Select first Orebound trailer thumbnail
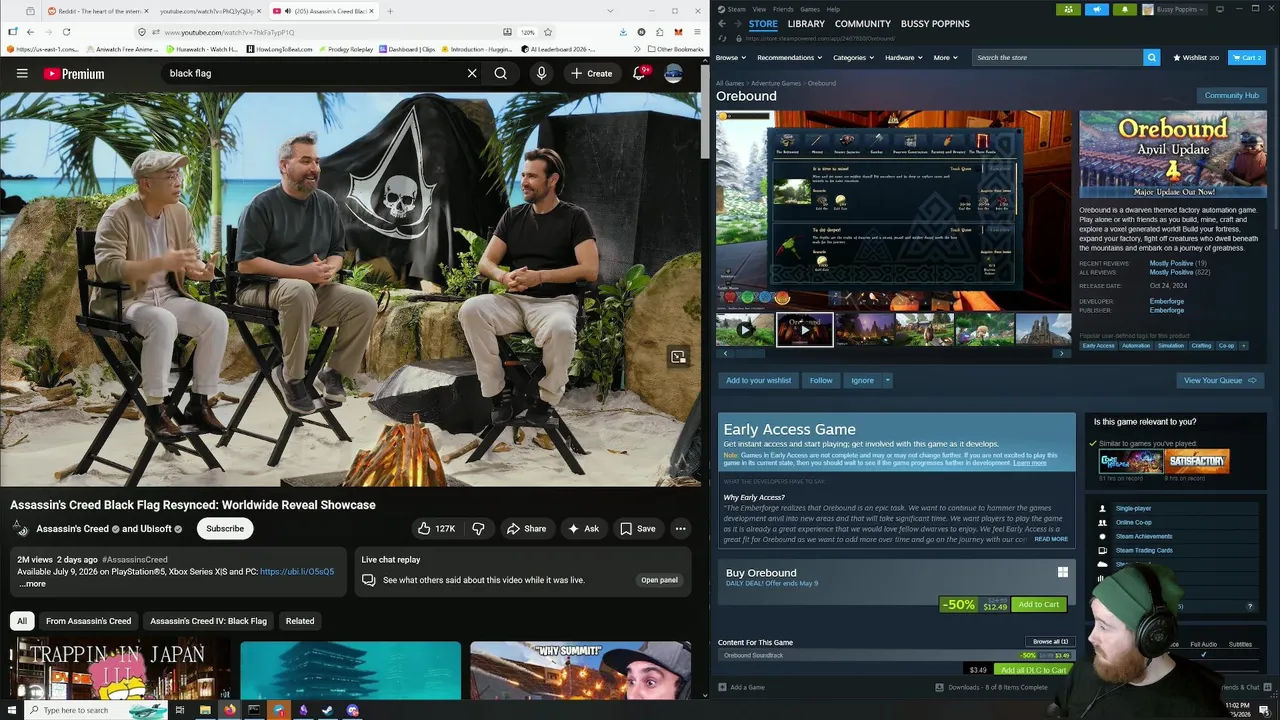Viewport: 1280px width, 720px height. point(744,329)
